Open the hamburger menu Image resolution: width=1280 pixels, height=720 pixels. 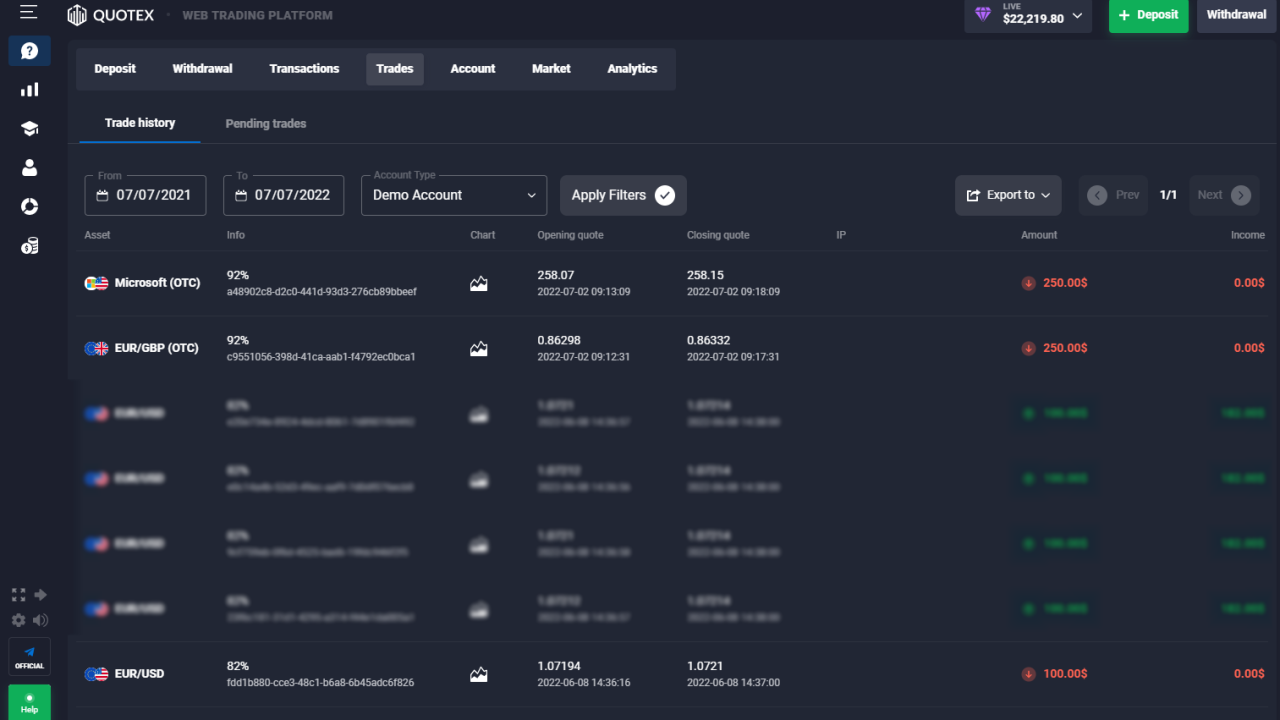click(28, 12)
